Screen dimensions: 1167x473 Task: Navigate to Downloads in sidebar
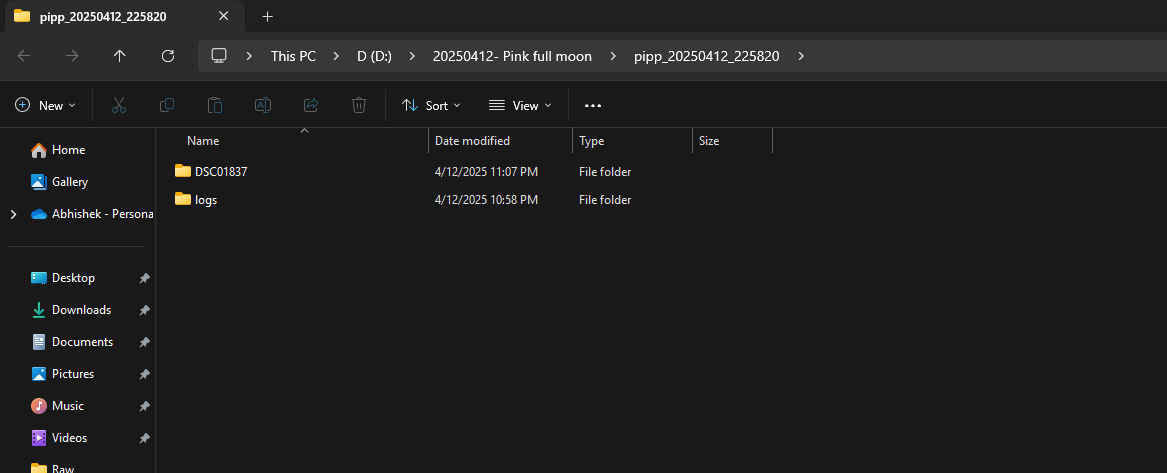point(81,310)
